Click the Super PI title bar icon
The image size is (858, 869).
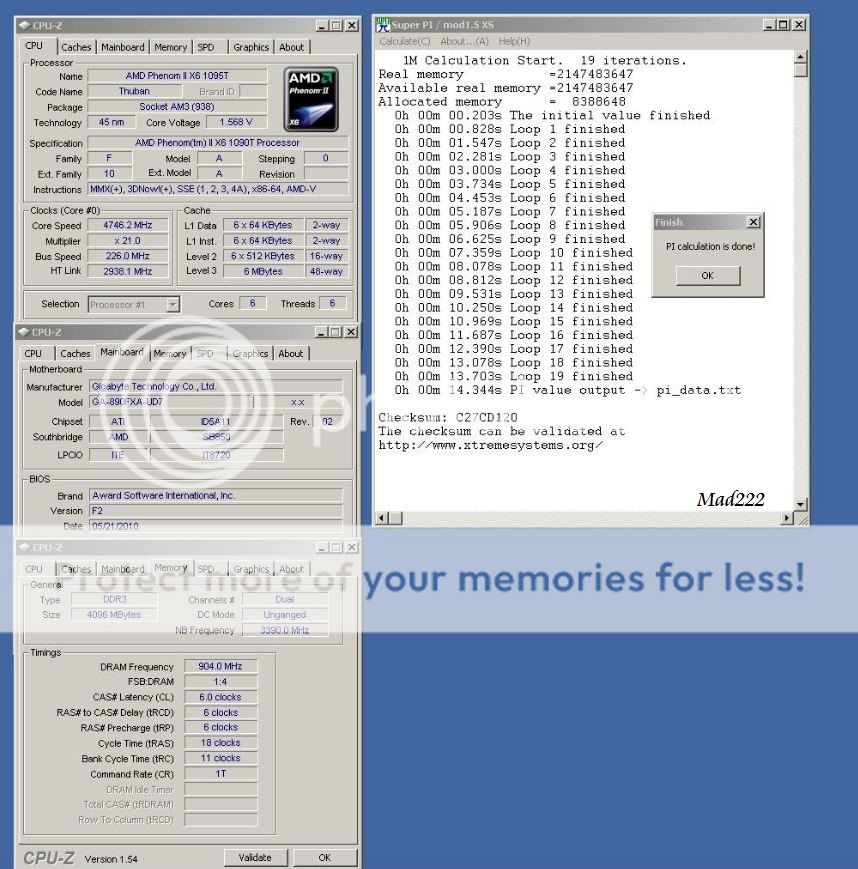(x=382, y=25)
